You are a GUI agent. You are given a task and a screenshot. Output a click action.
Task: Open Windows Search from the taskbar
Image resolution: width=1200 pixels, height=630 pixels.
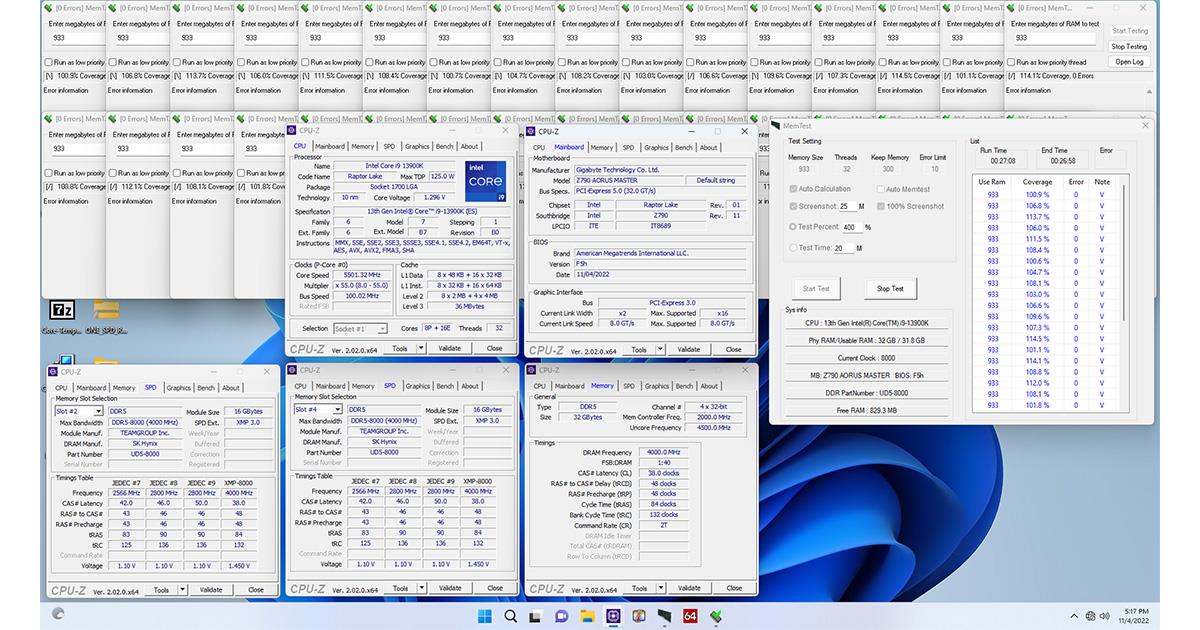[510, 614]
